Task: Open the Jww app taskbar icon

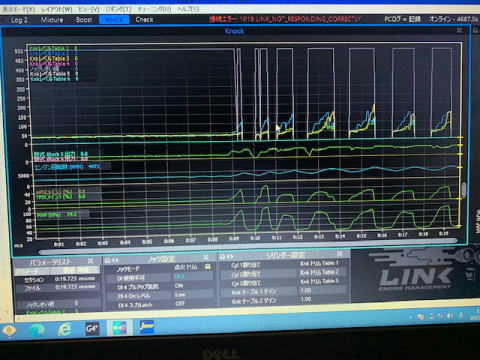Action: 146,327
